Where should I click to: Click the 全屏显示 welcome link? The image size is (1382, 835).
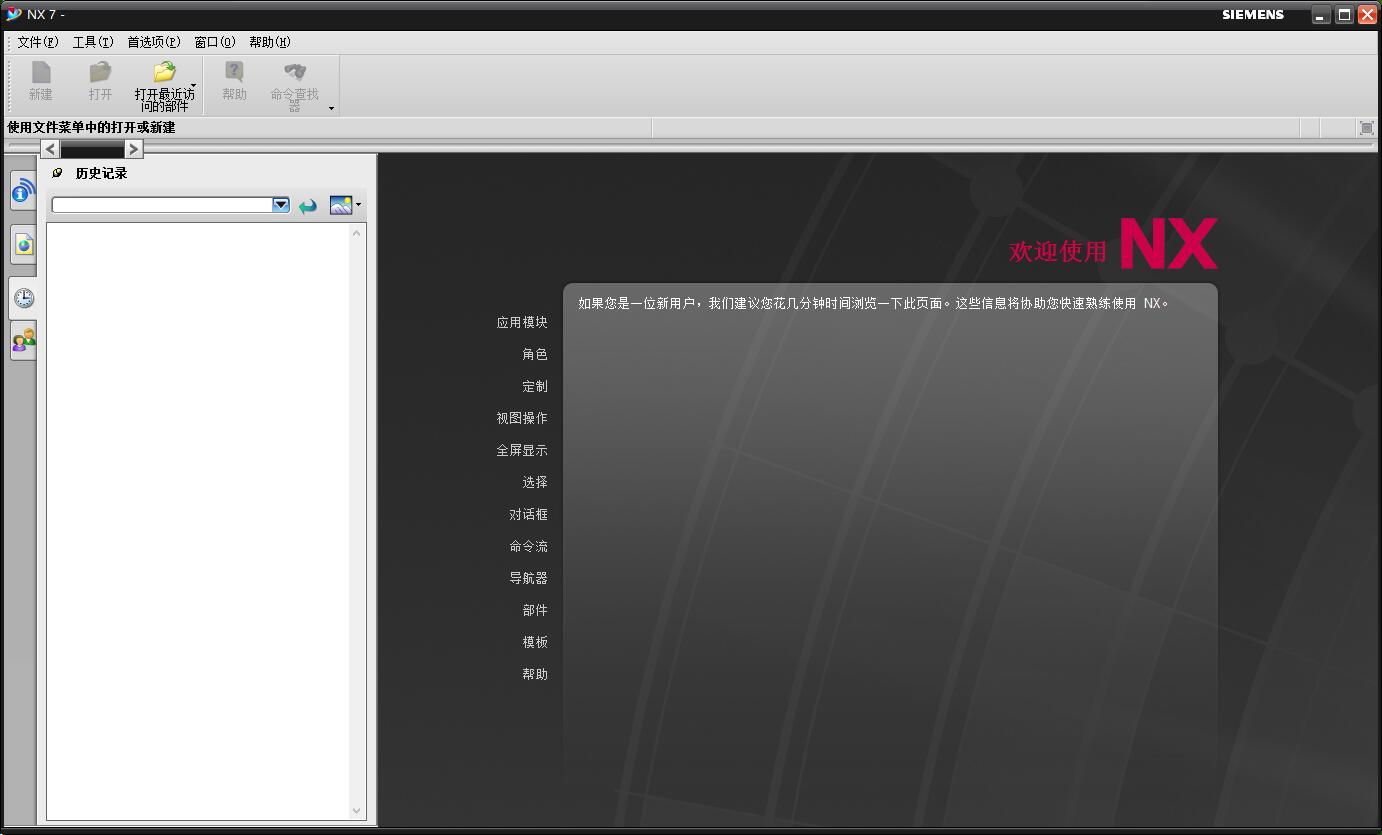(522, 450)
